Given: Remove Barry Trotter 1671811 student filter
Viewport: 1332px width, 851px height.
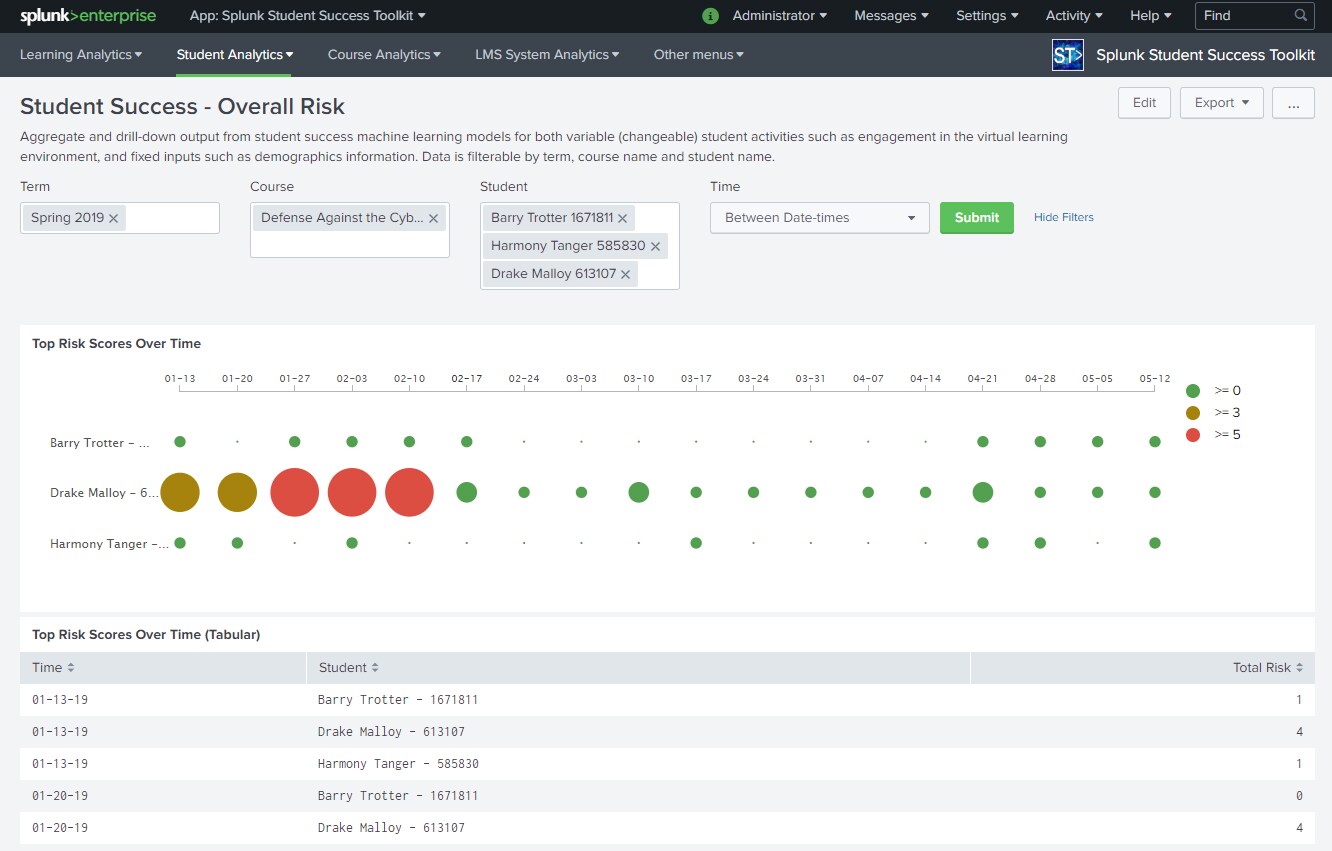Looking at the screenshot, I should pyautogui.click(x=623, y=218).
